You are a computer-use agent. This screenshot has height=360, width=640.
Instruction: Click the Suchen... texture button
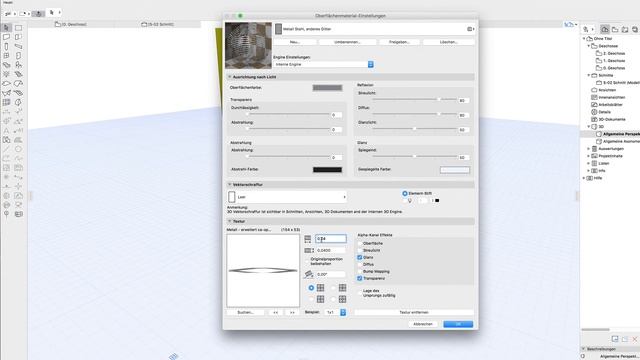pos(245,312)
